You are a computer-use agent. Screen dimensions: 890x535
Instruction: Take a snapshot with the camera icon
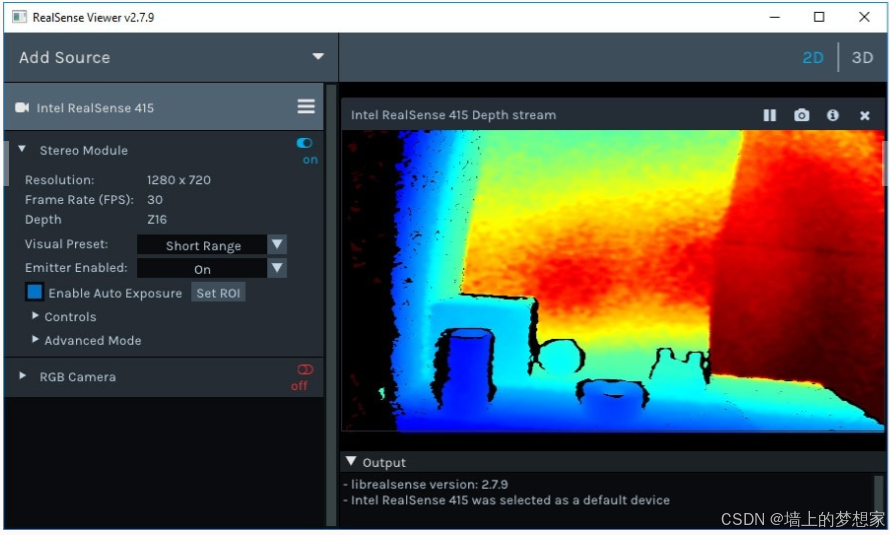(801, 115)
